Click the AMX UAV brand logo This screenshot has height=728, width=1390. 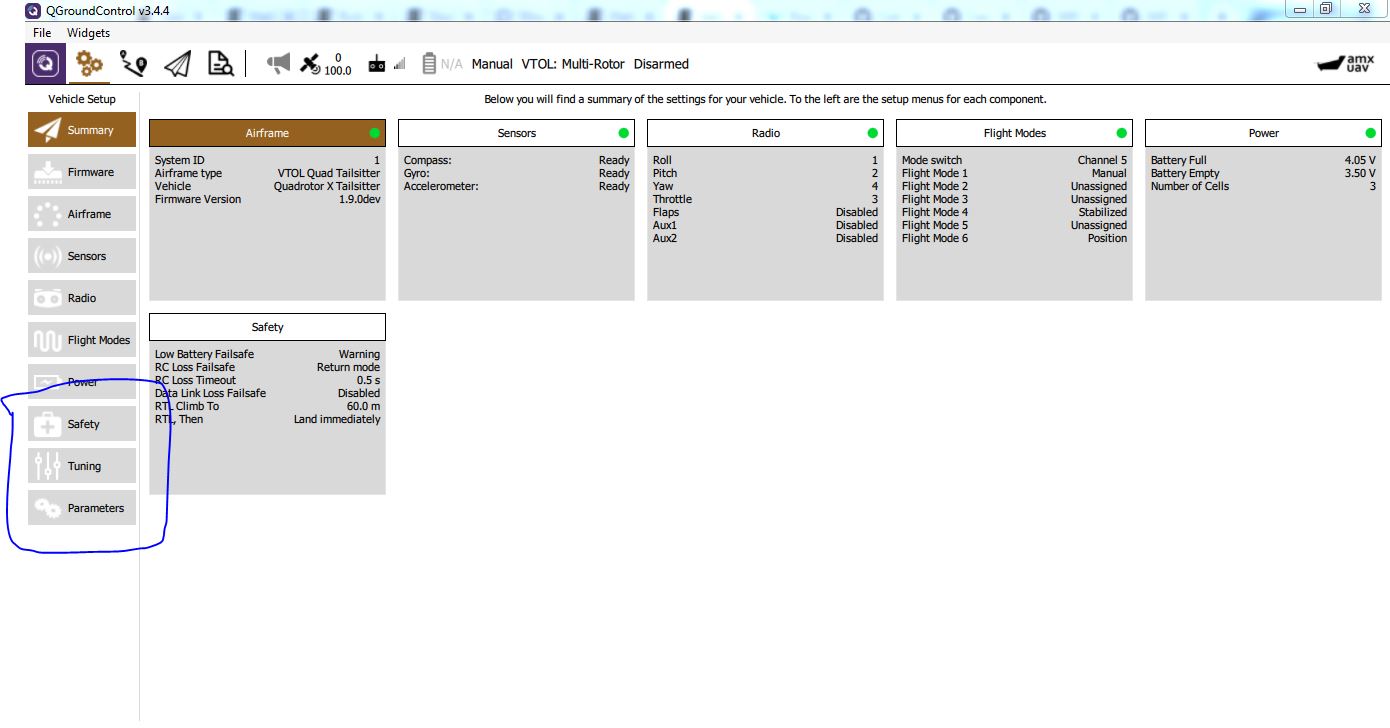[x=1346, y=64]
